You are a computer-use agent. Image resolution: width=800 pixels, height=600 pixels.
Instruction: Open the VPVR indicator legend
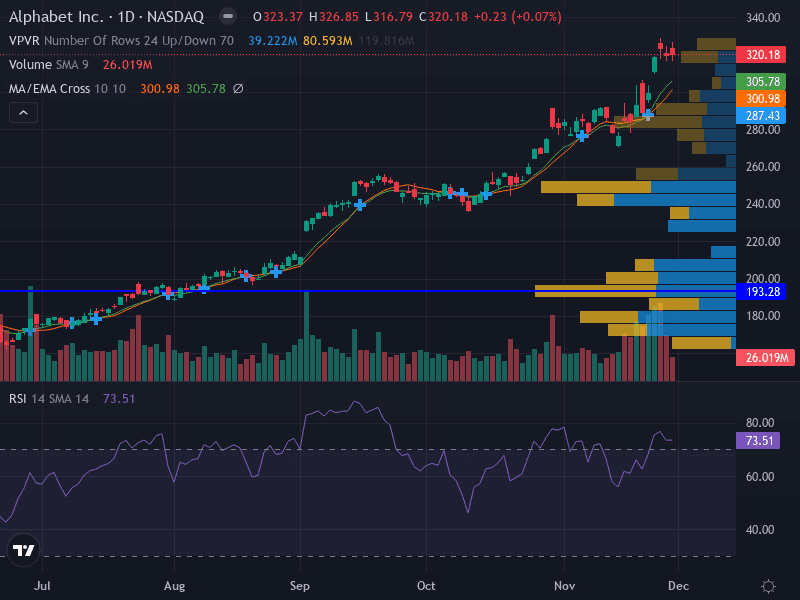121,41
